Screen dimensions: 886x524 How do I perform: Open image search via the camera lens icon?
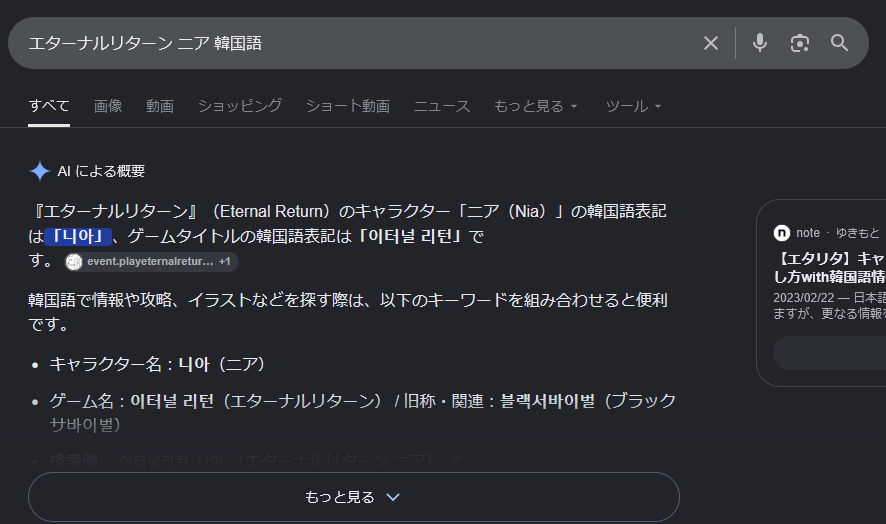coord(800,43)
